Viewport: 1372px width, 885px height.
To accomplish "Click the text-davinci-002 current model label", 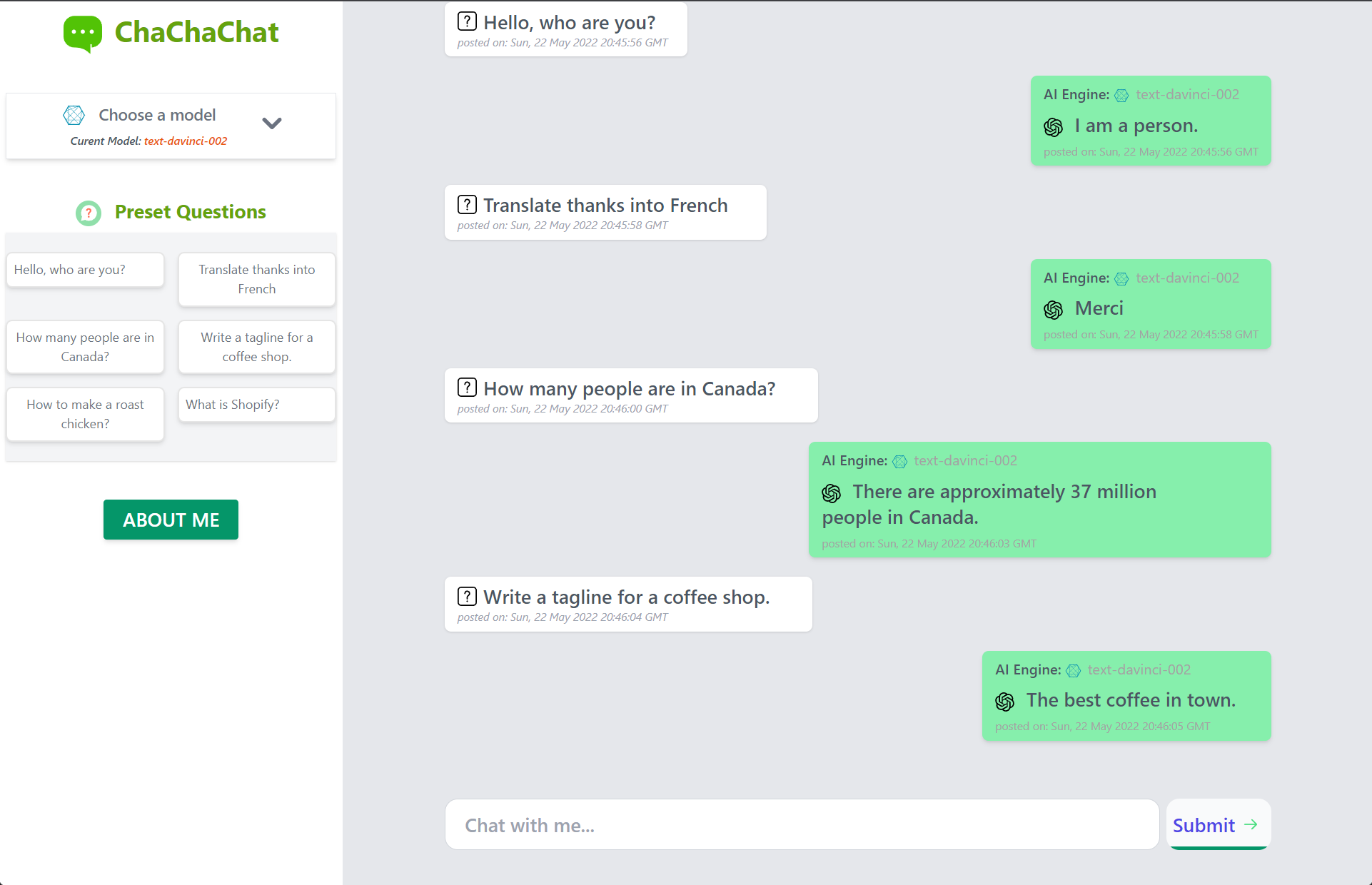I will (186, 141).
